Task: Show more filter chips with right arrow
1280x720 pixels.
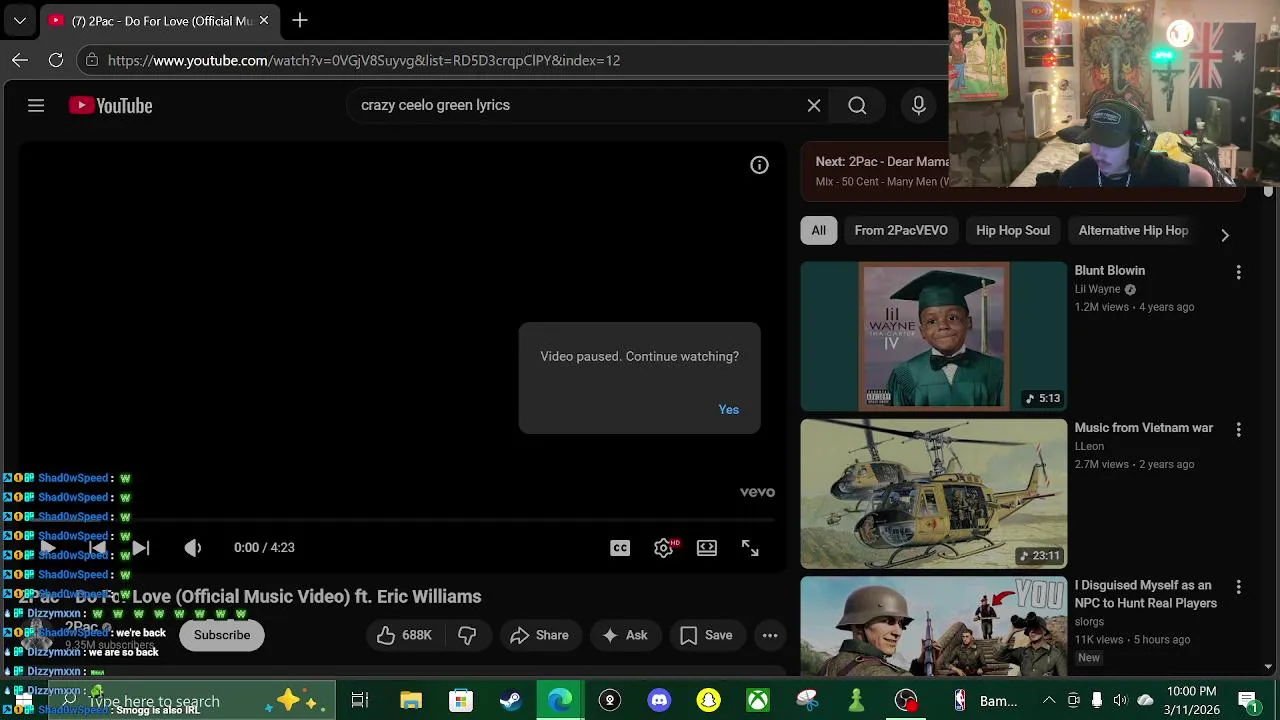Action: 1225,235
